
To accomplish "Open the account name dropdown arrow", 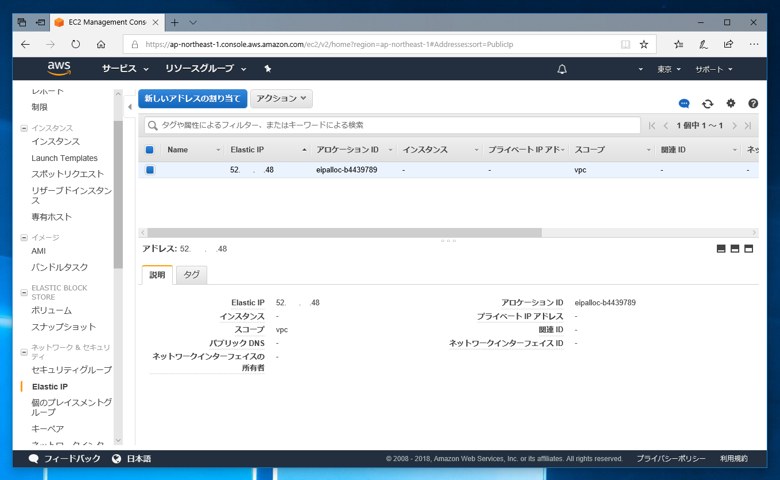I will (x=640, y=69).
